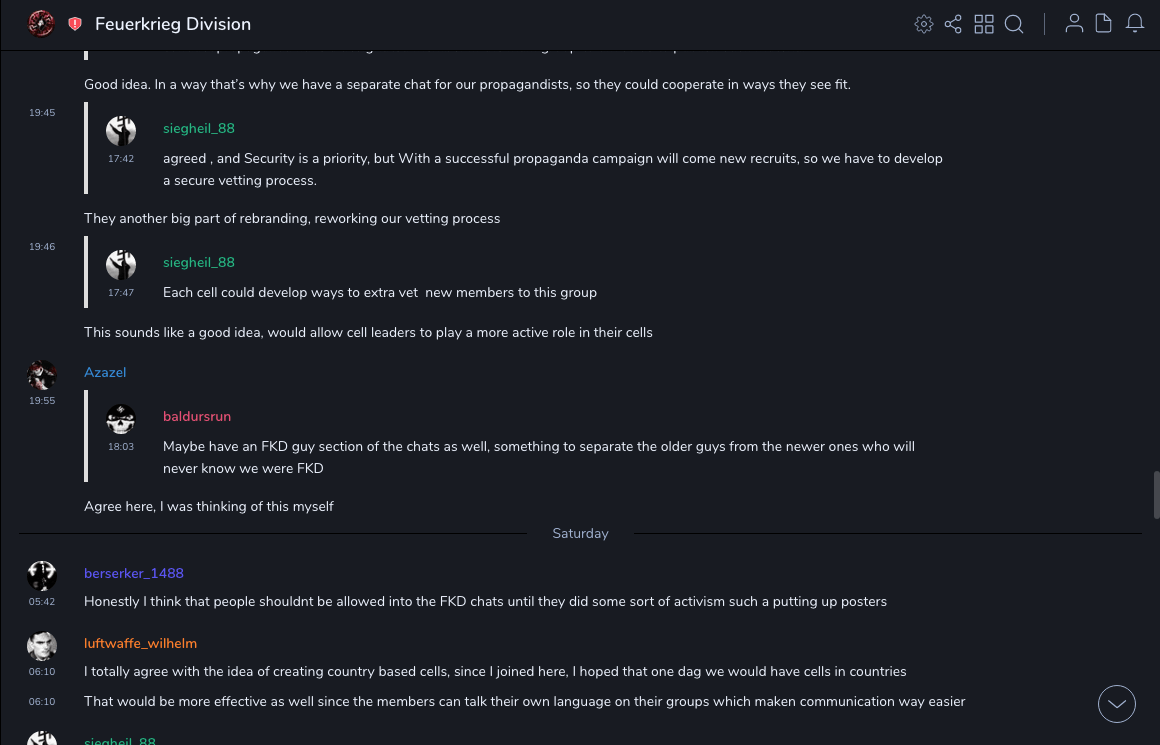The width and height of the screenshot is (1160, 745).
Task: Click the notifications bell icon
Action: [x=1135, y=24]
